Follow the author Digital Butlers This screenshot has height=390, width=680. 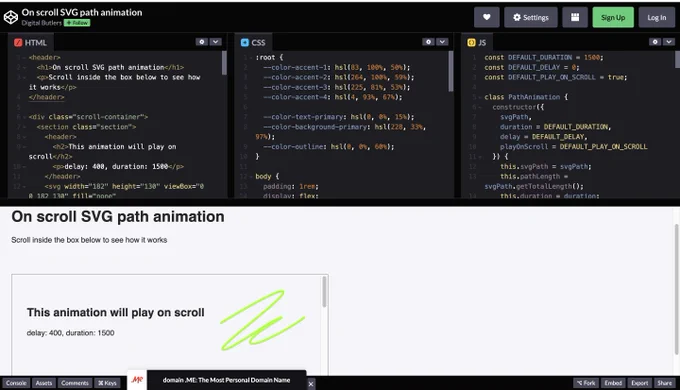coord(77,23)
